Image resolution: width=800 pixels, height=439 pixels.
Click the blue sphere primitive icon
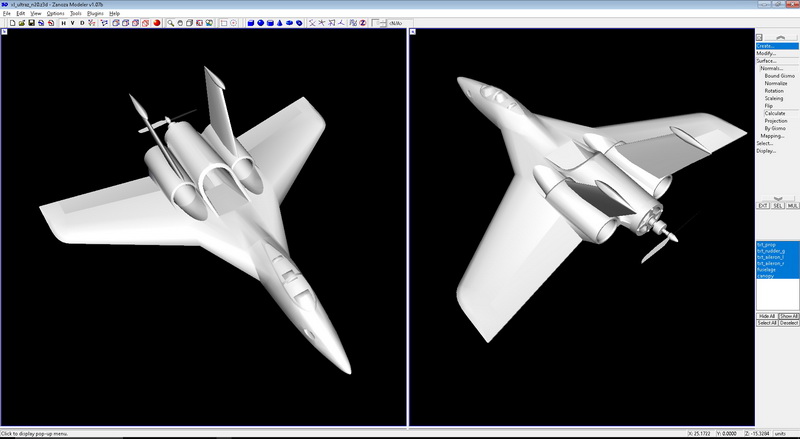click(260, 23)
